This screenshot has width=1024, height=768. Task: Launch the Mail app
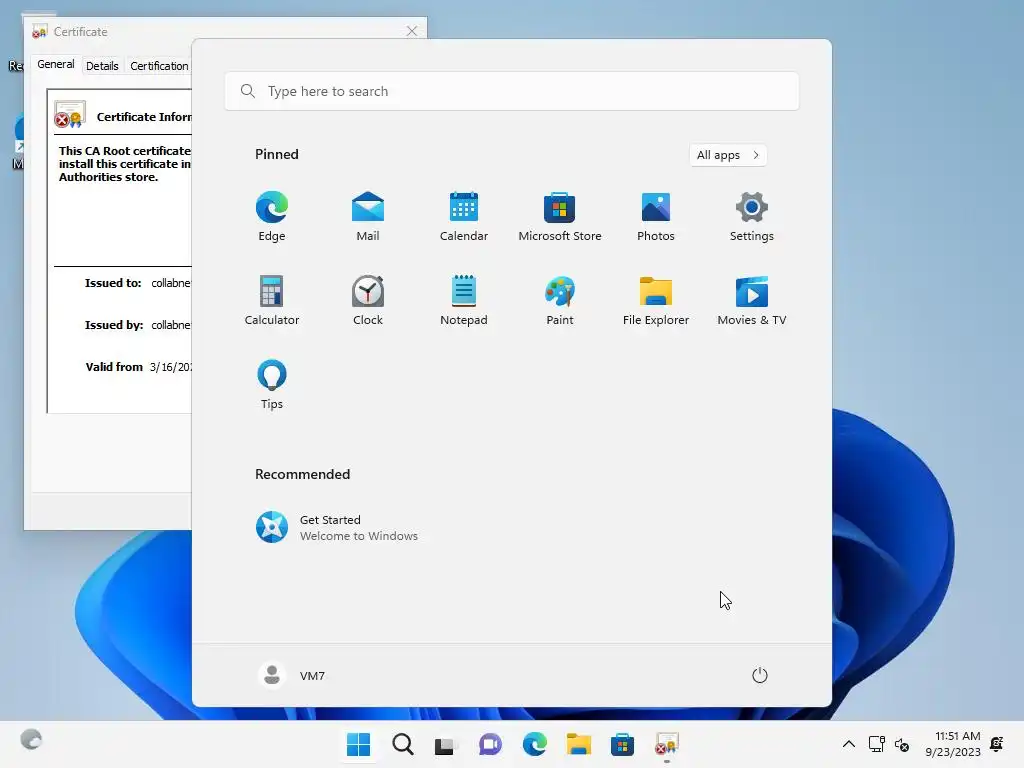pos(368,216)
